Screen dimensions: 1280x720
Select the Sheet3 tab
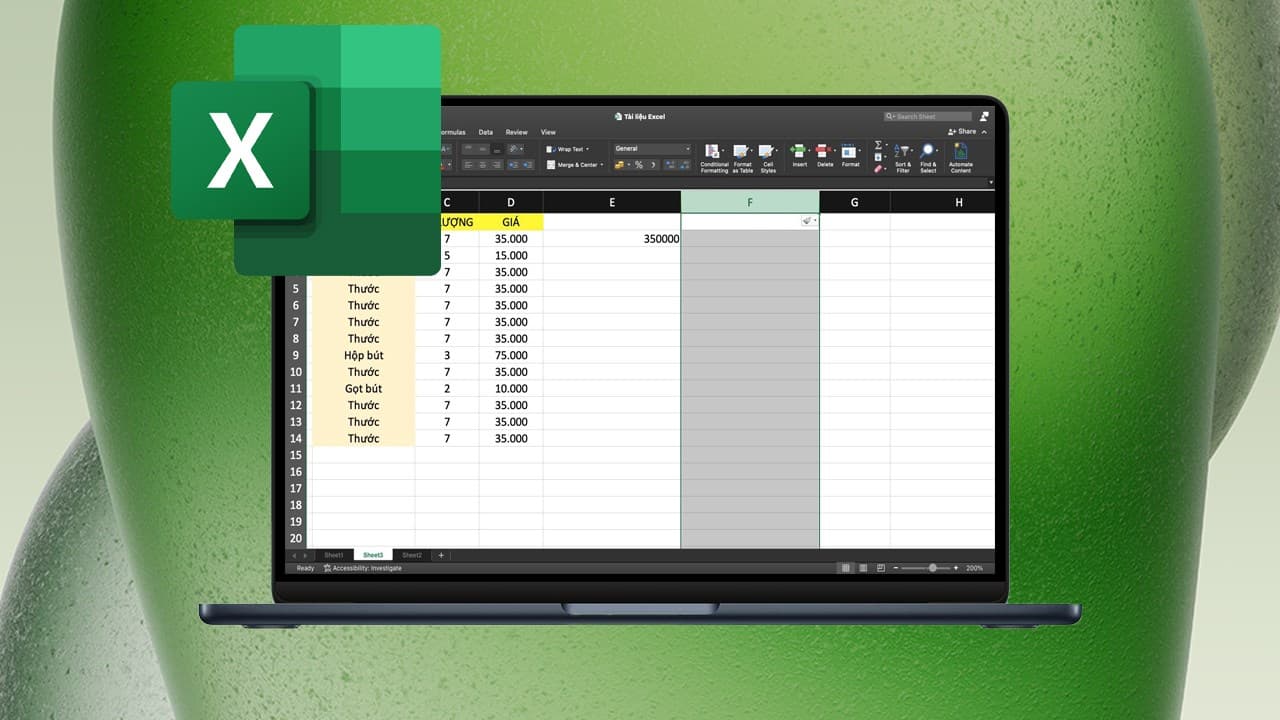373,555
